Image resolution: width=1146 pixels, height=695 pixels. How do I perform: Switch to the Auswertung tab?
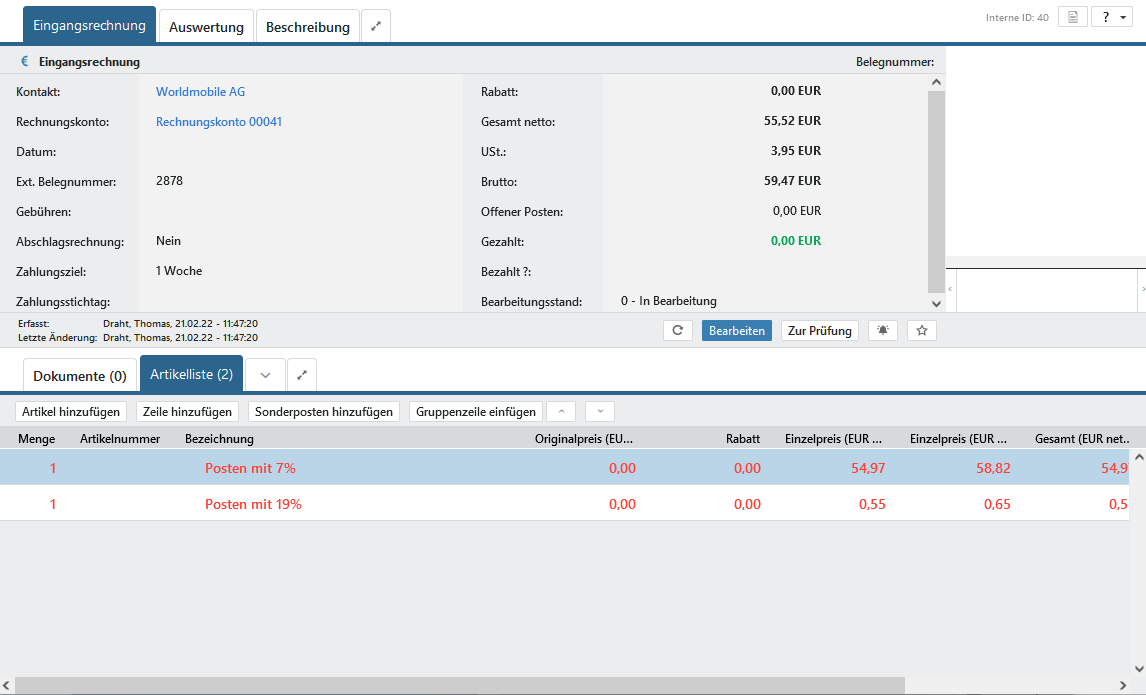point(206,27)
